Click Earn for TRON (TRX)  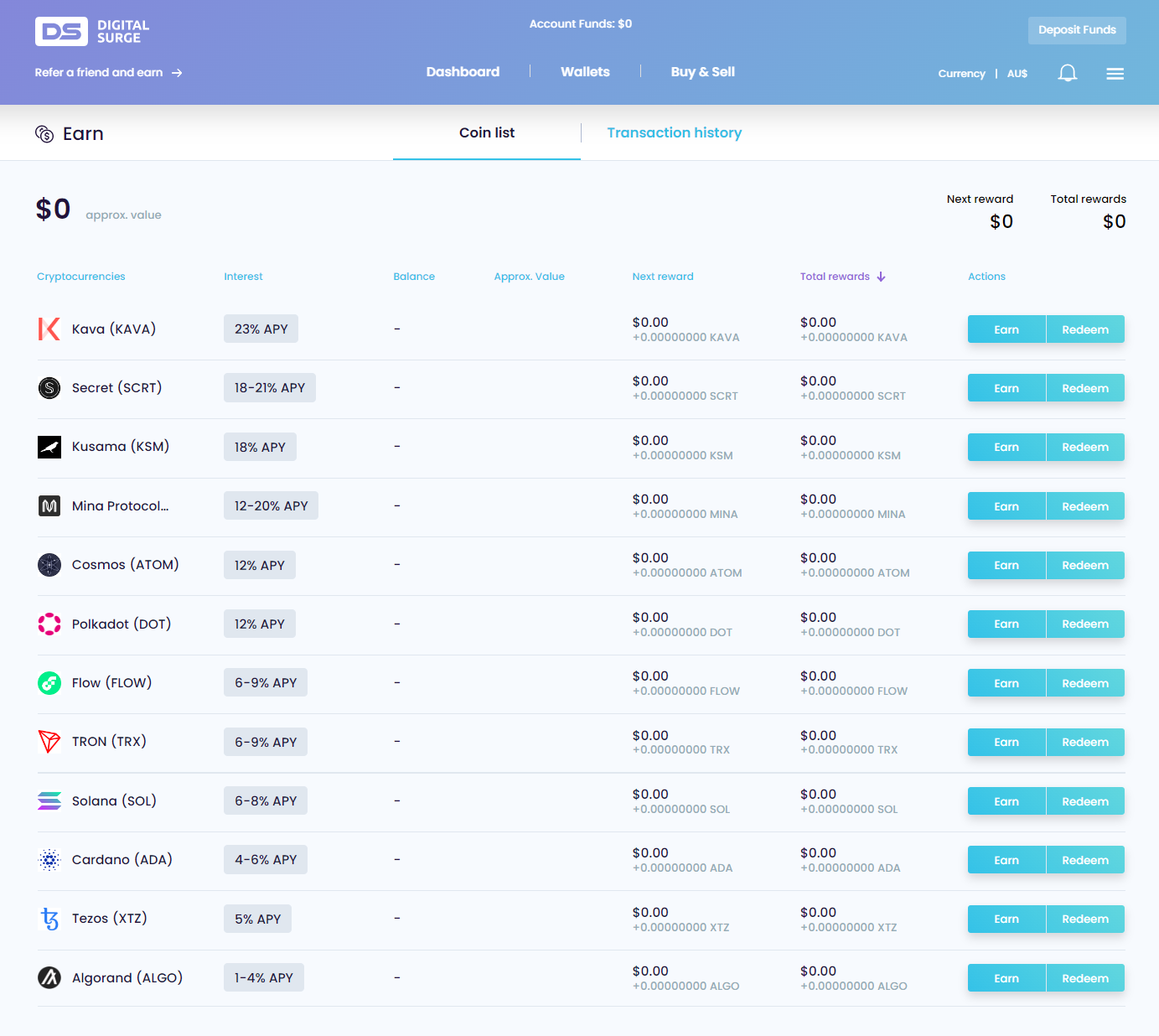pos(1006,742)
